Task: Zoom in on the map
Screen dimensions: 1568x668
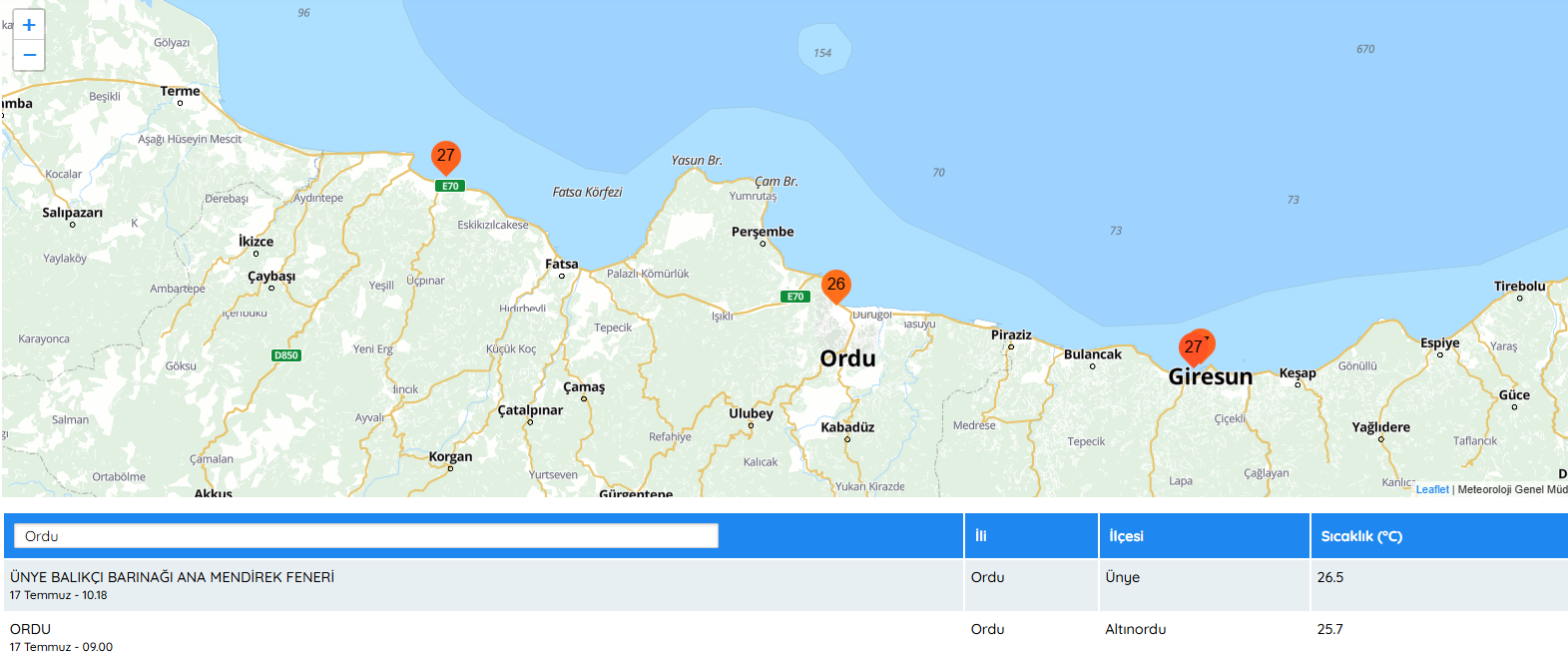Action: 29,25
